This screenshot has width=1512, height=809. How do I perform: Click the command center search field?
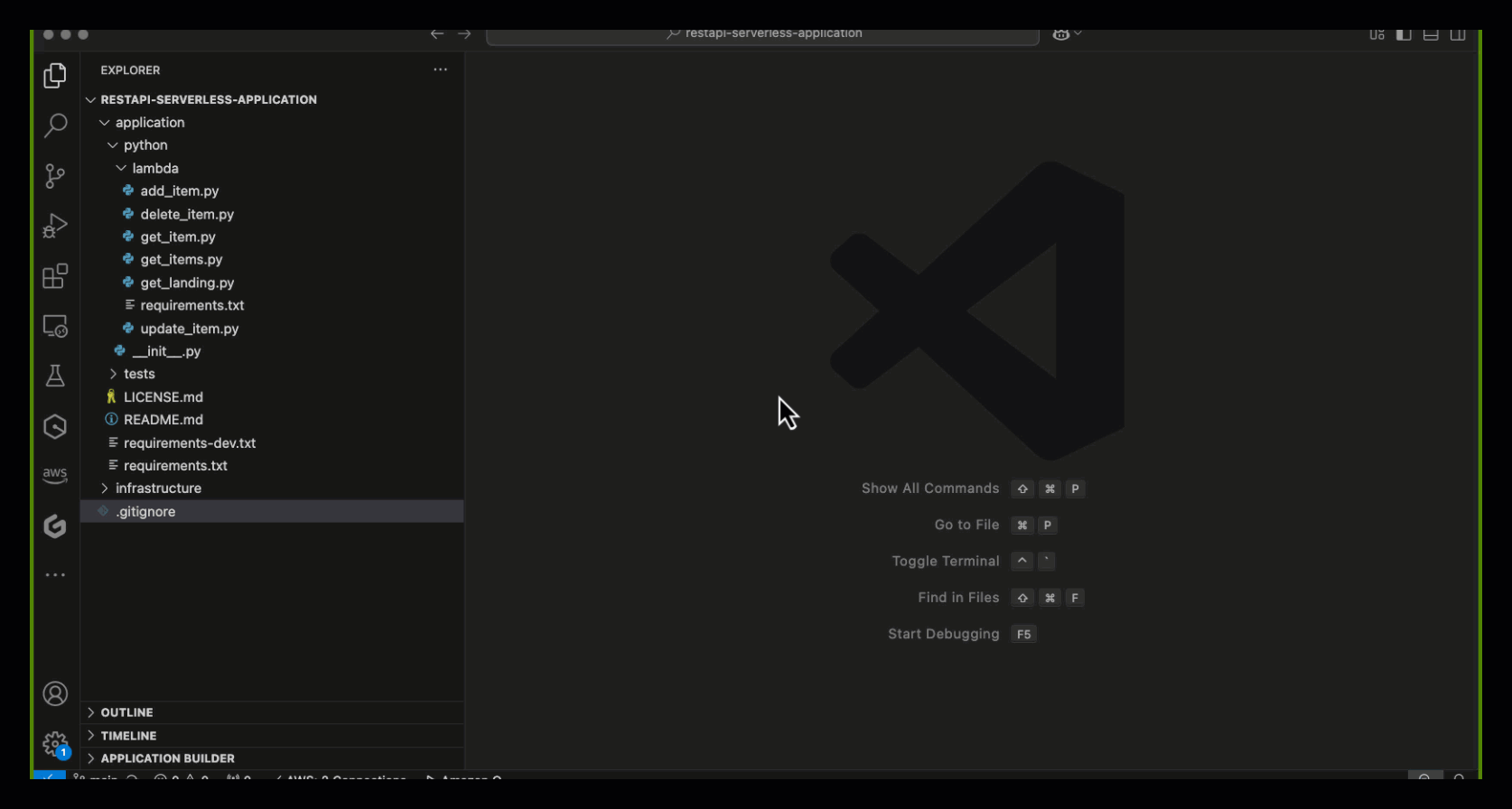(763, 35)
